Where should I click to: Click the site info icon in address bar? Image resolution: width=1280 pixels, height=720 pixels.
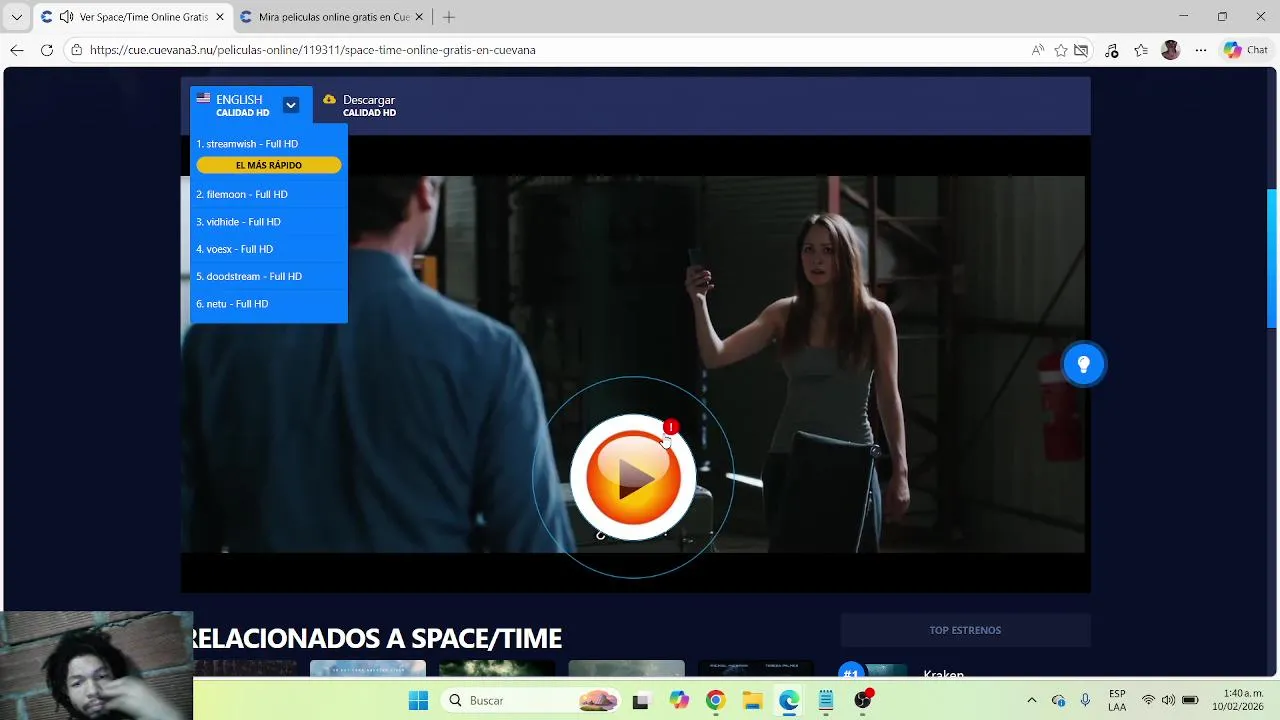(x=77, y=50)
